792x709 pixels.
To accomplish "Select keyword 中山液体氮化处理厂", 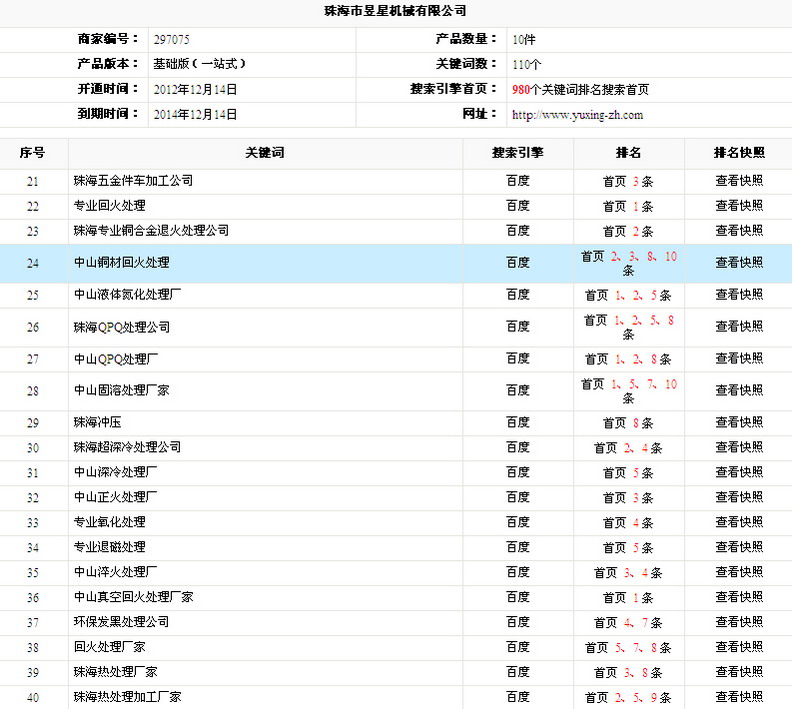I will (127, 295).
